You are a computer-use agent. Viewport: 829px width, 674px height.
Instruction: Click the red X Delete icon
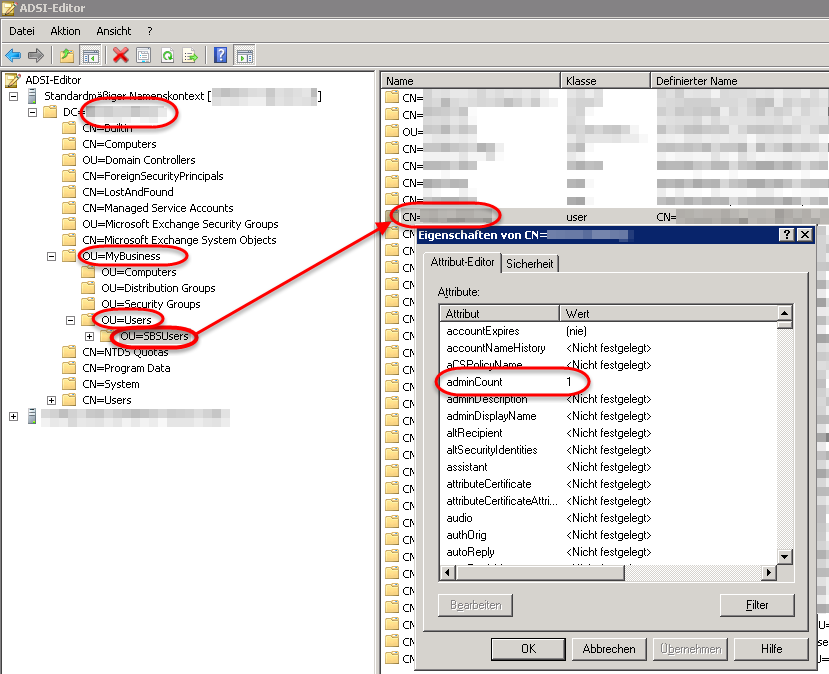121,55
